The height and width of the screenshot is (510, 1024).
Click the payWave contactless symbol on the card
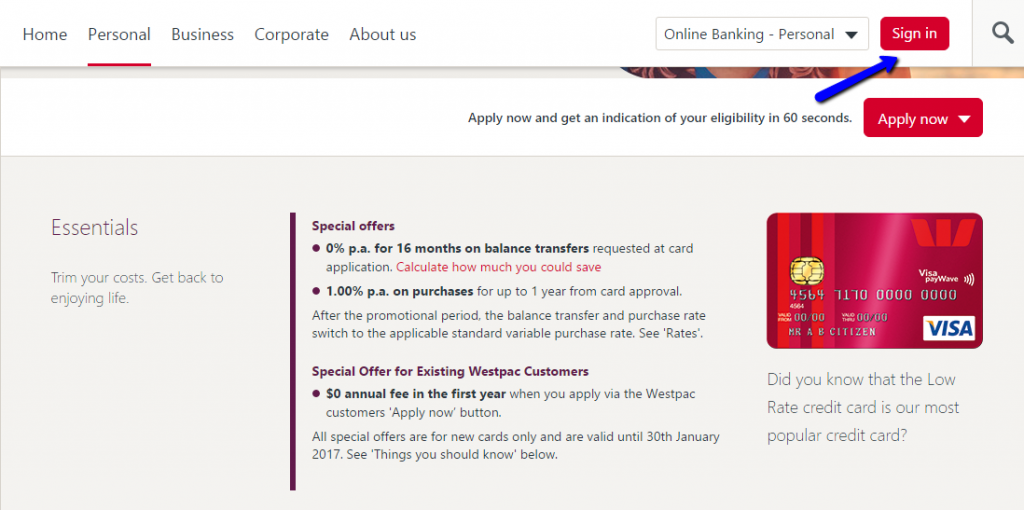(969, 281)
